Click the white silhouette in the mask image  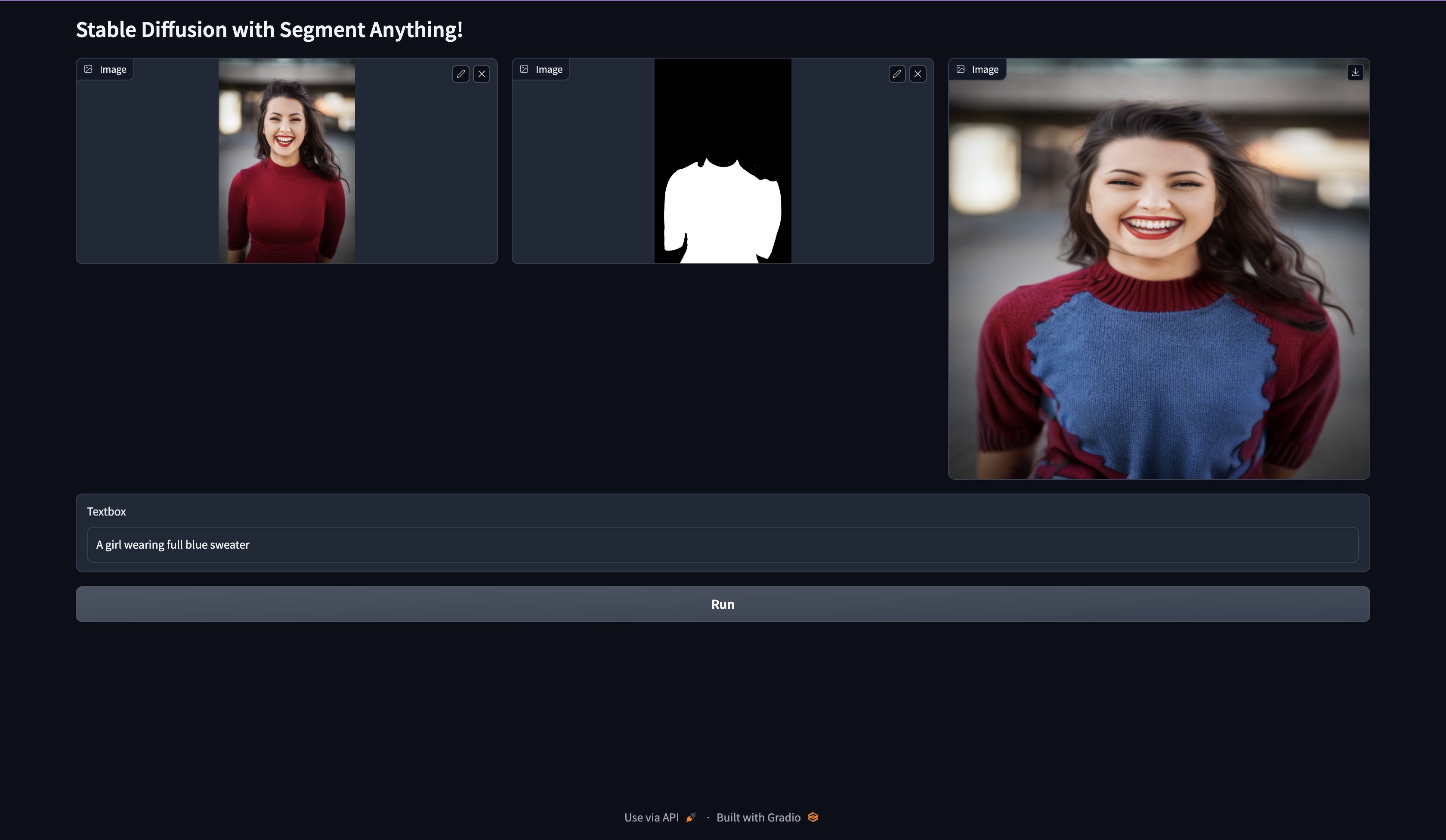tap(723, 212)
